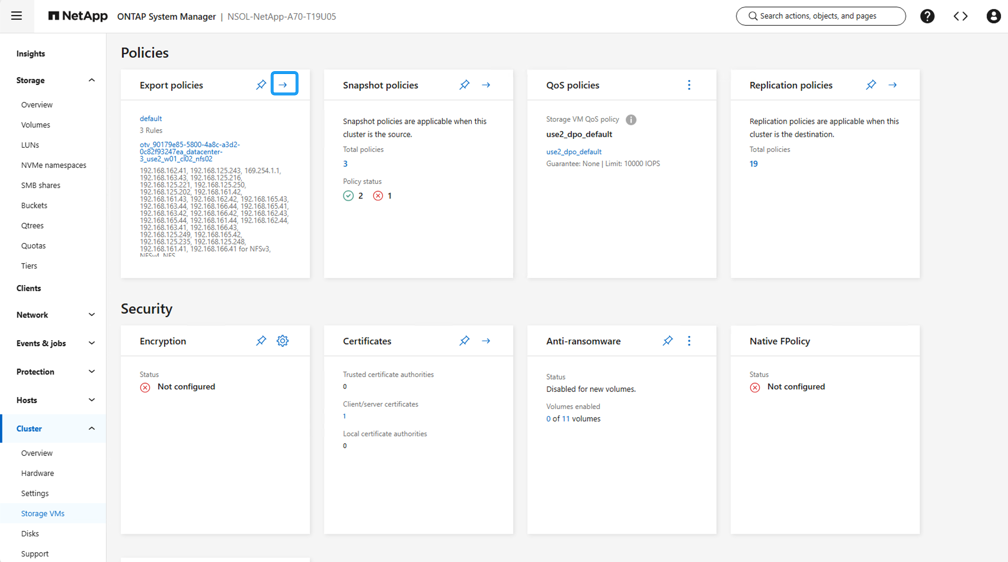Open Export policies arrow
The width and height of the screenshot is (1008, 562).
[284, 84]
